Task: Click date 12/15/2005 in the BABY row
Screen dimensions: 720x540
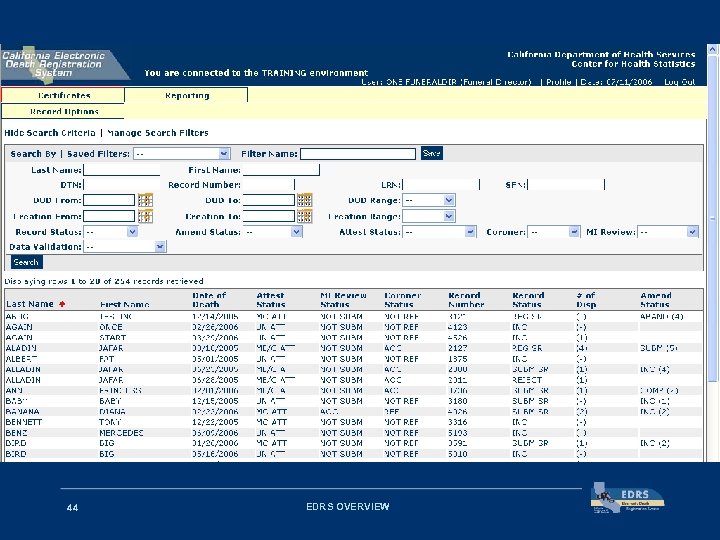Action: point(215,401)
